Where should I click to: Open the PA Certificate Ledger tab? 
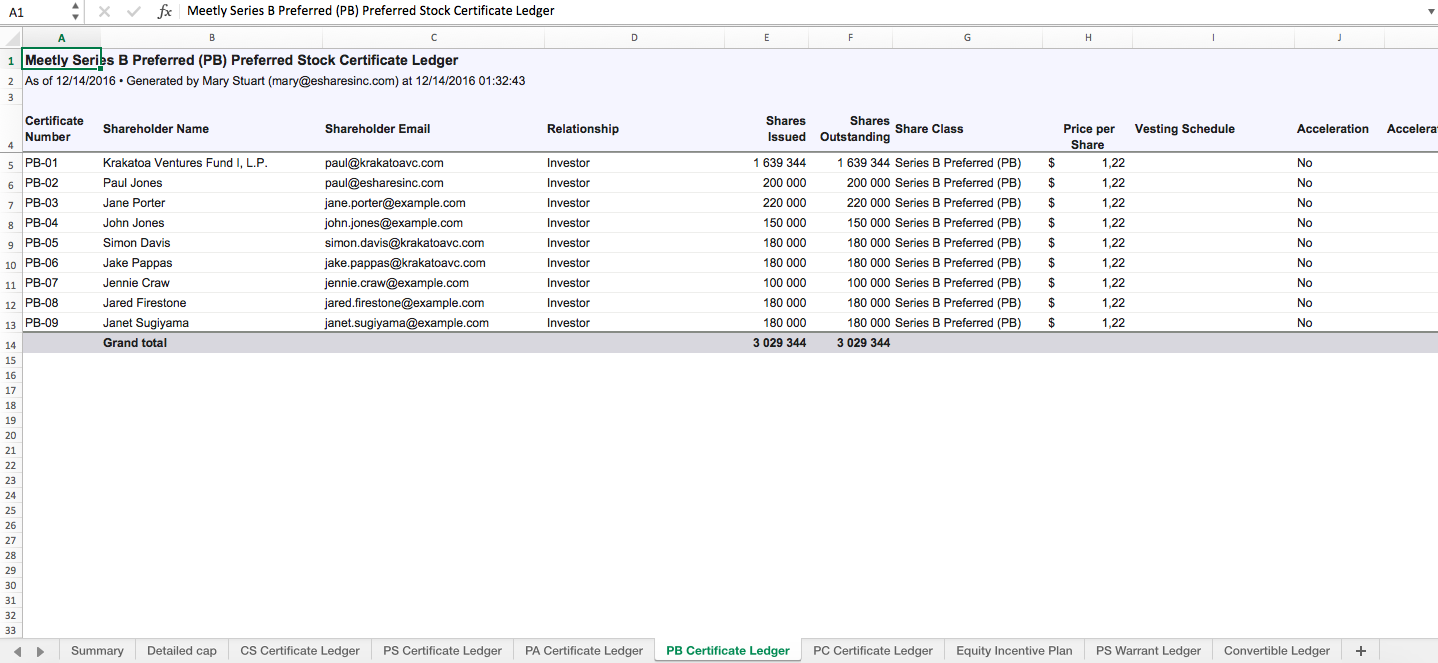pos(584,650)
